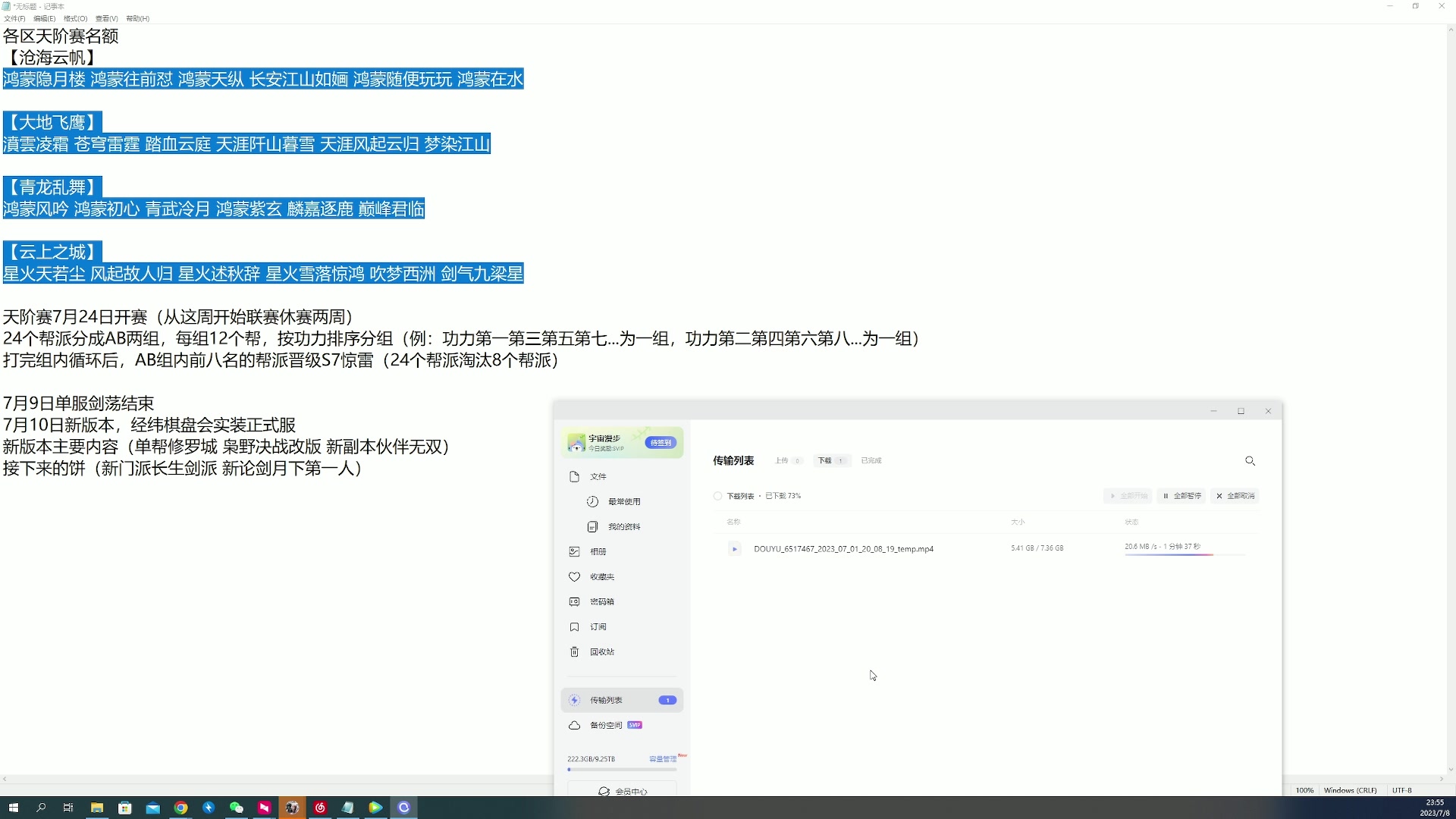The height and width of the screenshot is (819, 1456).
Task: Expand the 文件 tree in the sidebar
Action: (598, 476)
